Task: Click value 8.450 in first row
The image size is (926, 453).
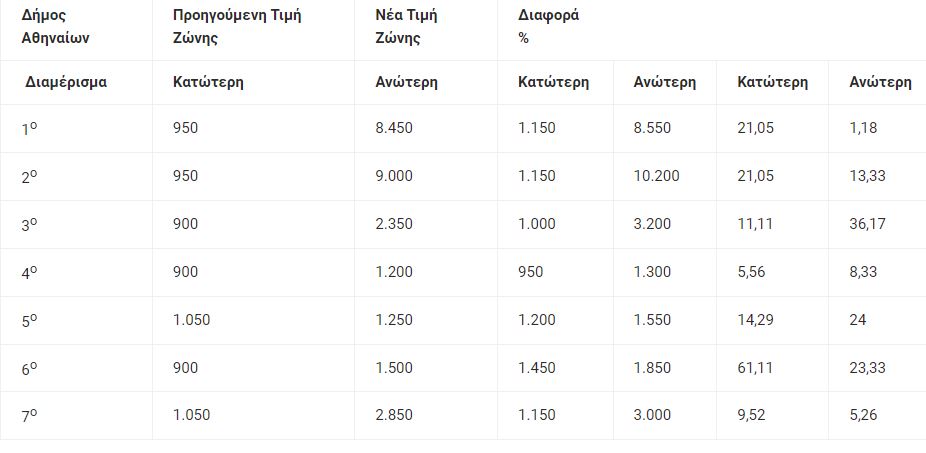Action: click(394, 128)
